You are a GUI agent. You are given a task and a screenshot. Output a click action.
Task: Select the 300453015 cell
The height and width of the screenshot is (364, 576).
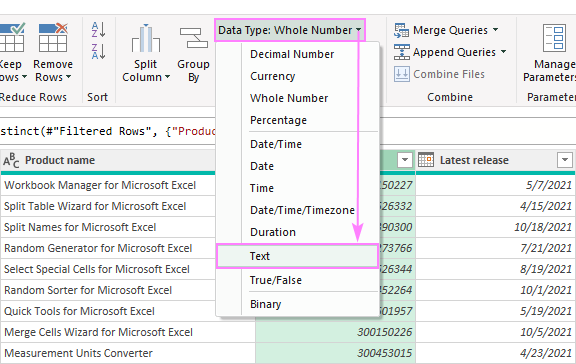pyautogui.click(x=335, y=353)
